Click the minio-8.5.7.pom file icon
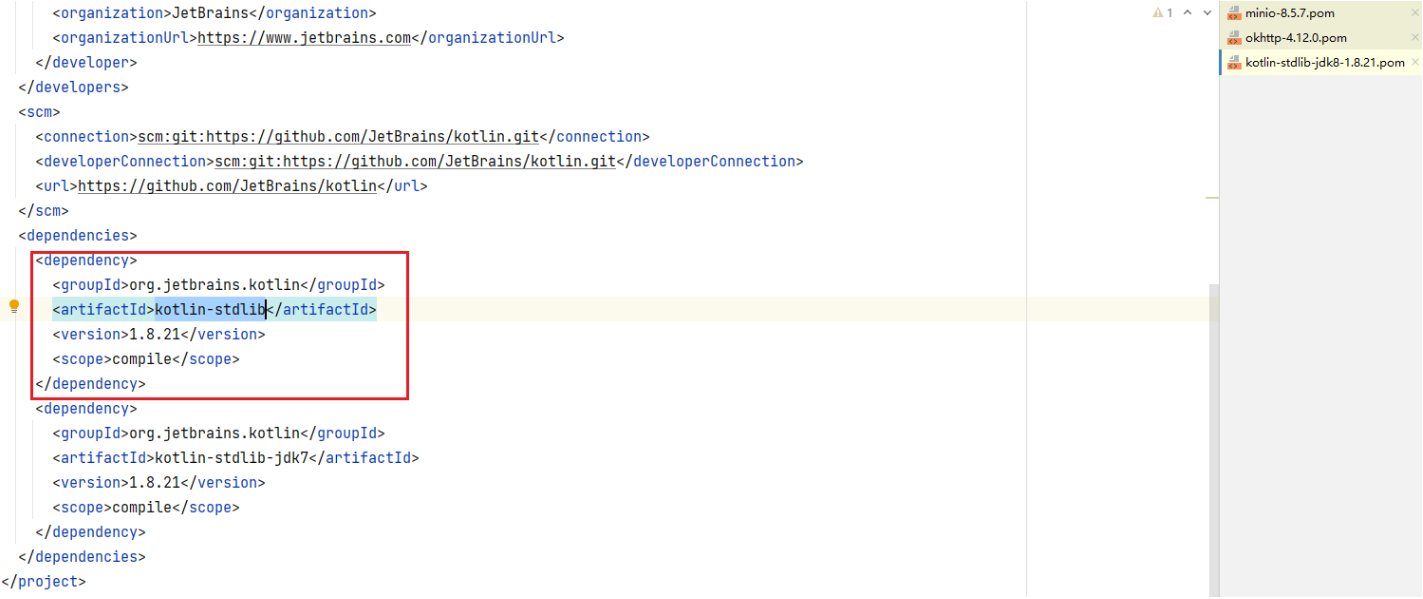 pyautogui.click(x=1234, y=14)
